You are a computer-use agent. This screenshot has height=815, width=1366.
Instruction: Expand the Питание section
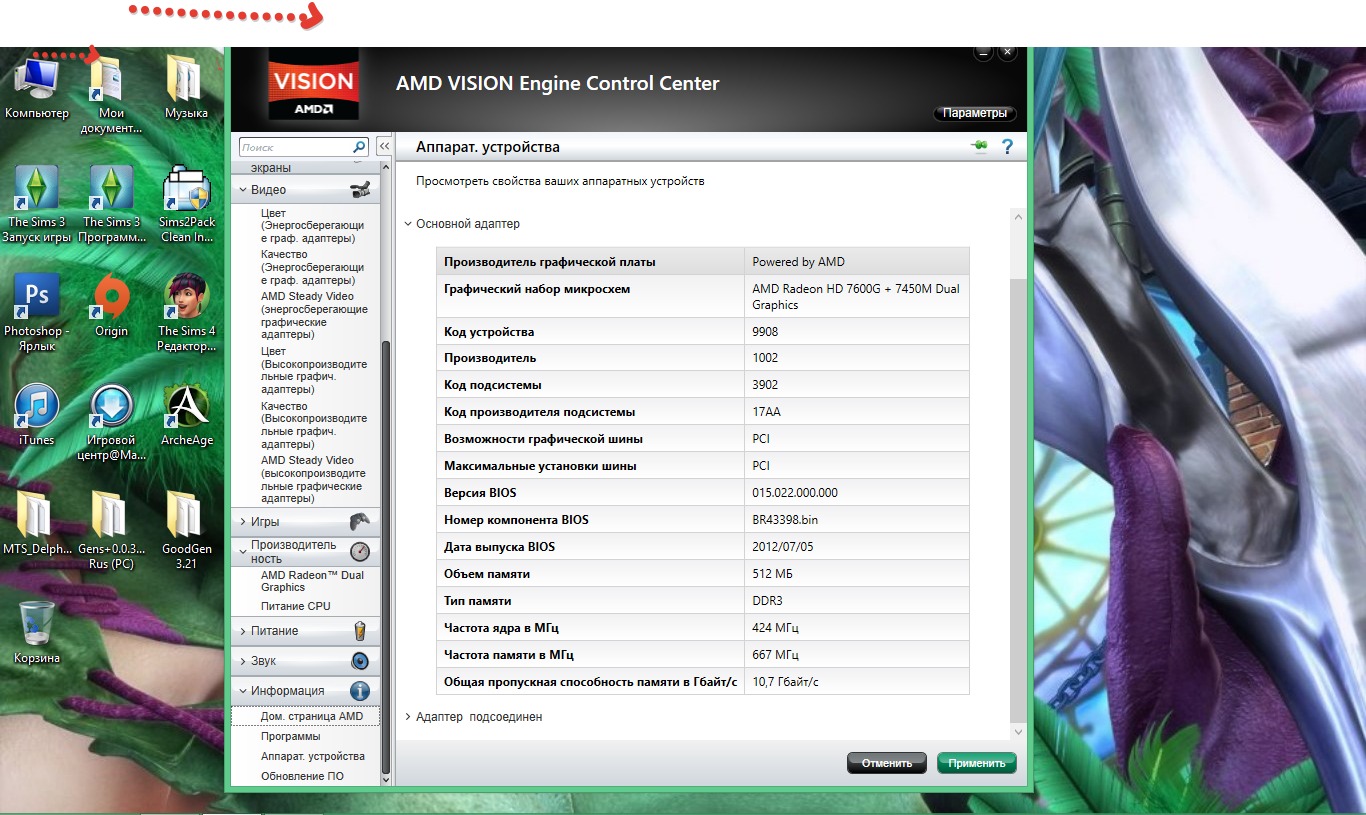tap(243, 631)
